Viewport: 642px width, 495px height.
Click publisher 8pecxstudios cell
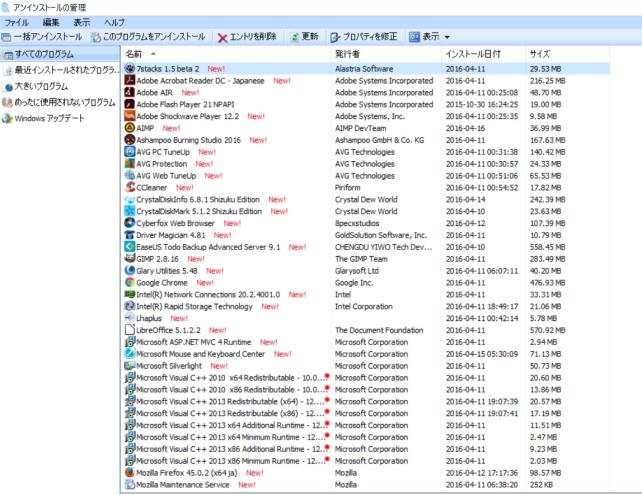pos(357,223)
